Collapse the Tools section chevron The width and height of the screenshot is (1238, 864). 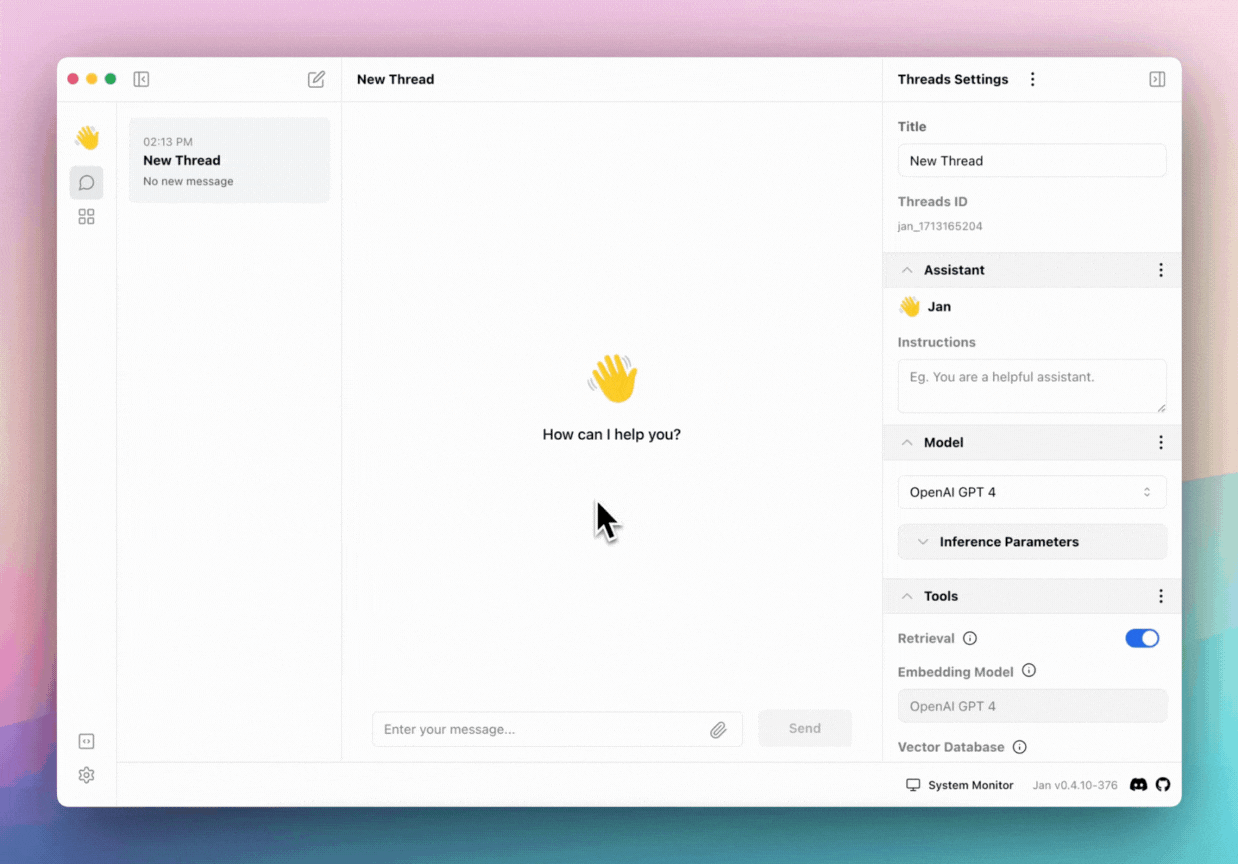(907, 596)
